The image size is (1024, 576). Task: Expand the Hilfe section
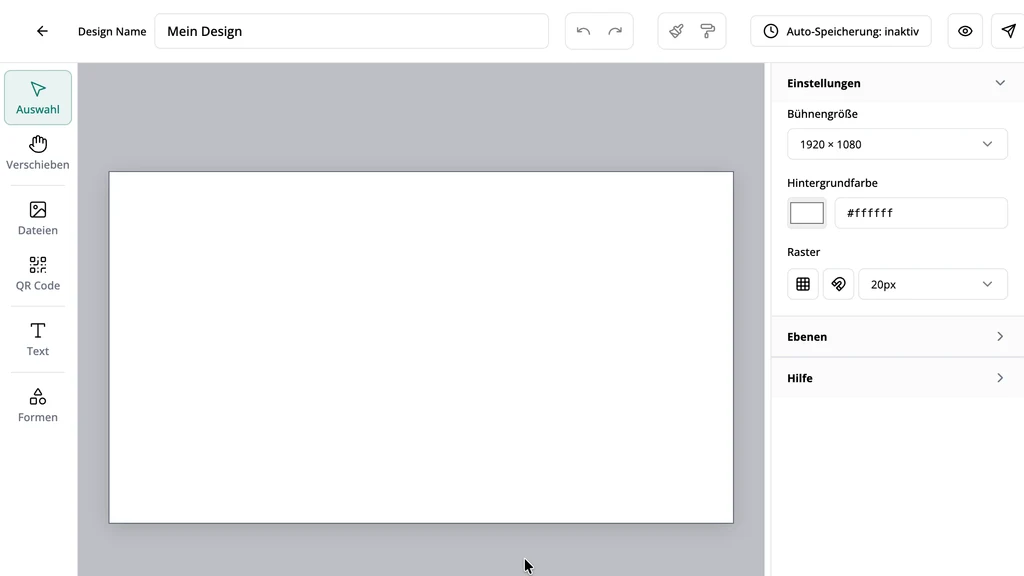click(x=897, y=377)
